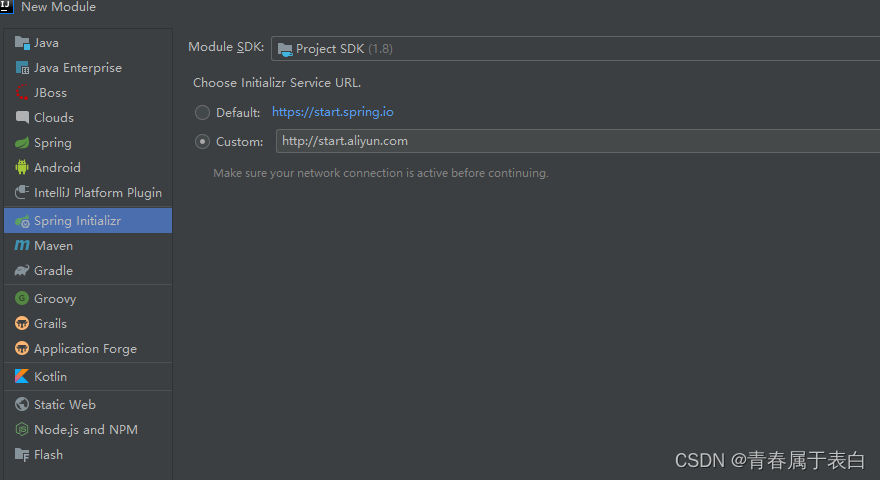The height and width of the screenshot is (480, 880).
Task: Open the Module SDK dropdown
Action: (x=575, y=49)
